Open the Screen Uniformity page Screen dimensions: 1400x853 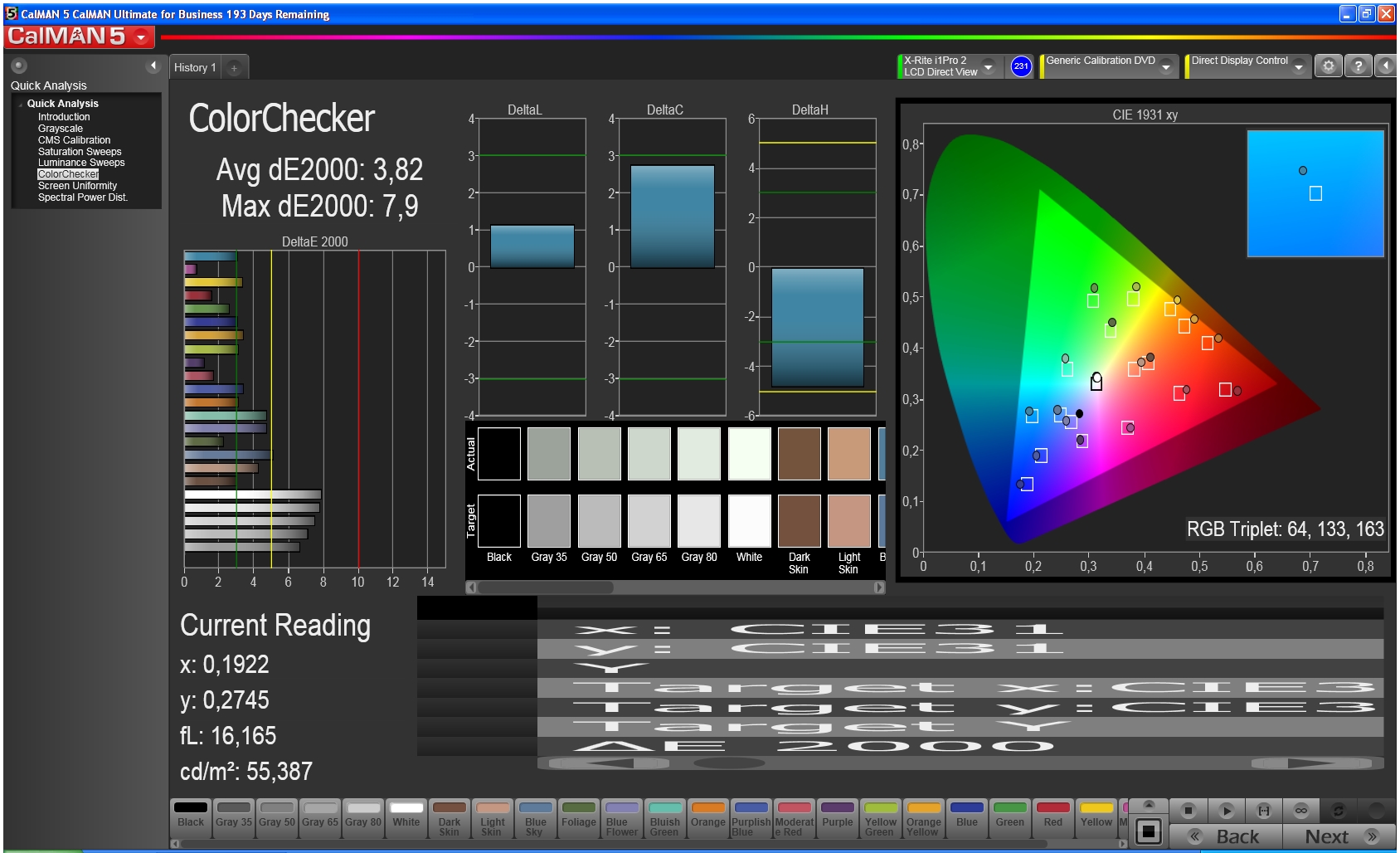[x=77, y=186]
